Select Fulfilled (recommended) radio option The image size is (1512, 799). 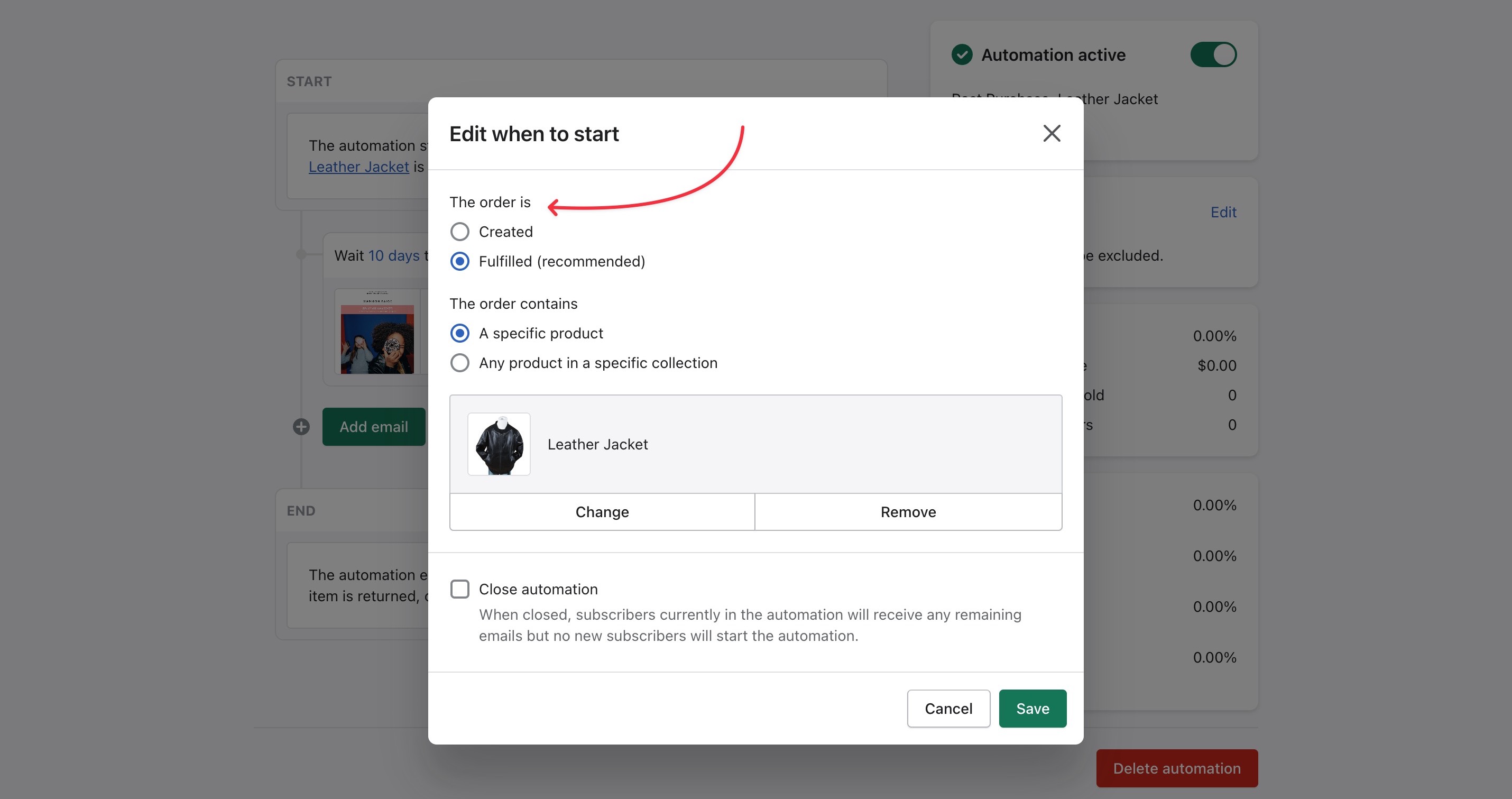tap(459, 261)
